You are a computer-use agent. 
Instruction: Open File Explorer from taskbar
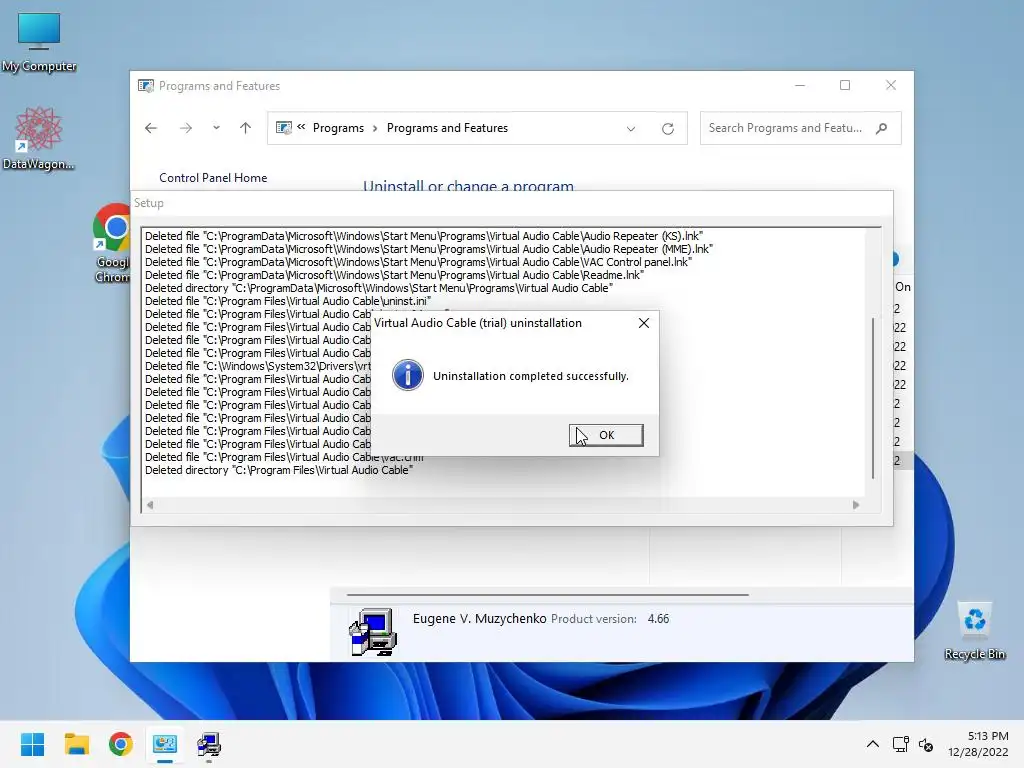point(76,744)
